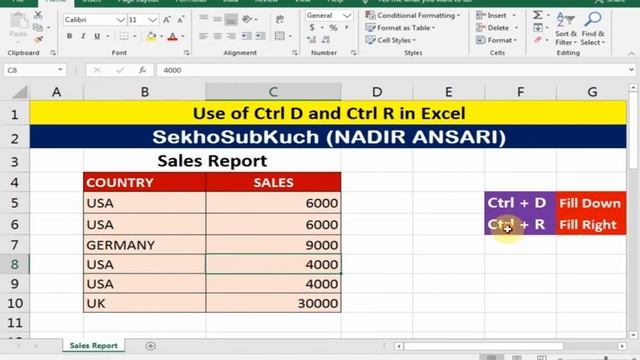Click the Paste clipboard button
This screenshot has width=640, height=360.
(x=18, y=25)
